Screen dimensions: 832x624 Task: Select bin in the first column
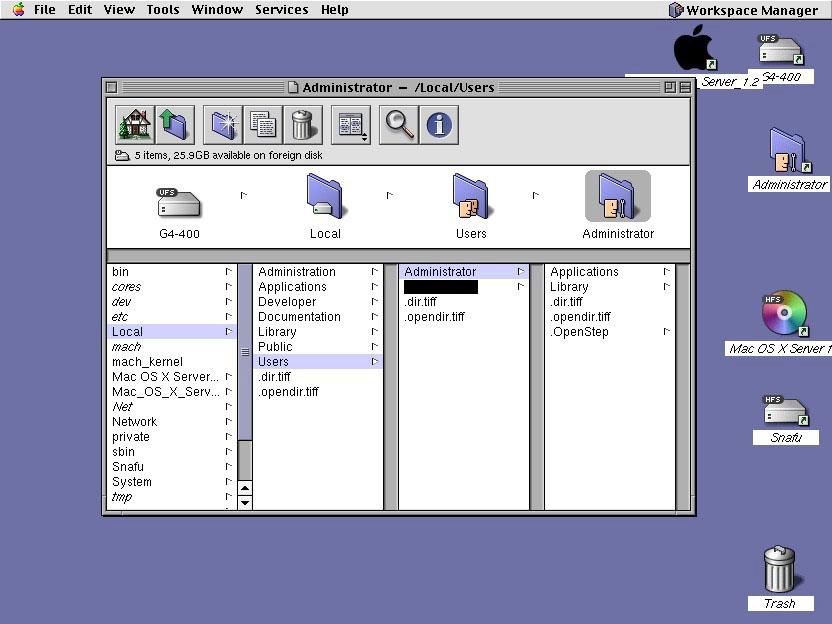click(172, 272)
